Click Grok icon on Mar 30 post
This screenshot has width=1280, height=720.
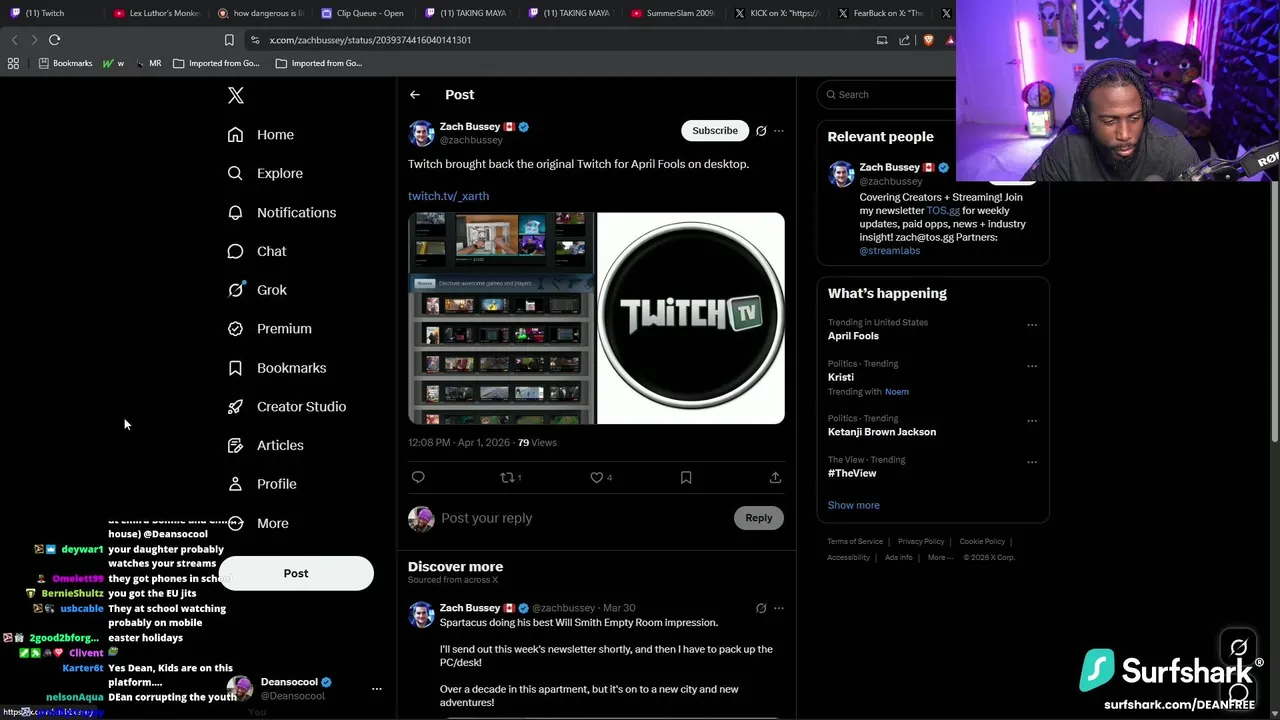(x=761, y=608)
